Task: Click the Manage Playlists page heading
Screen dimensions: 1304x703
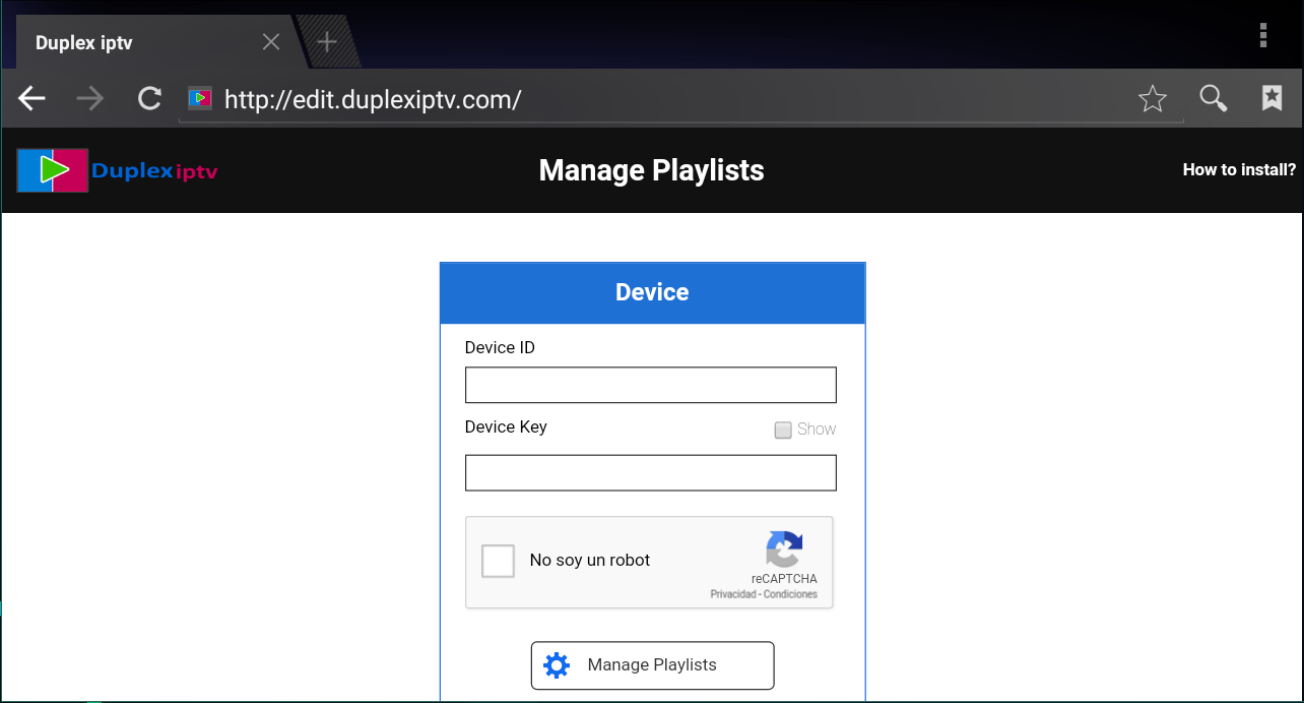Action: point(651,170)
